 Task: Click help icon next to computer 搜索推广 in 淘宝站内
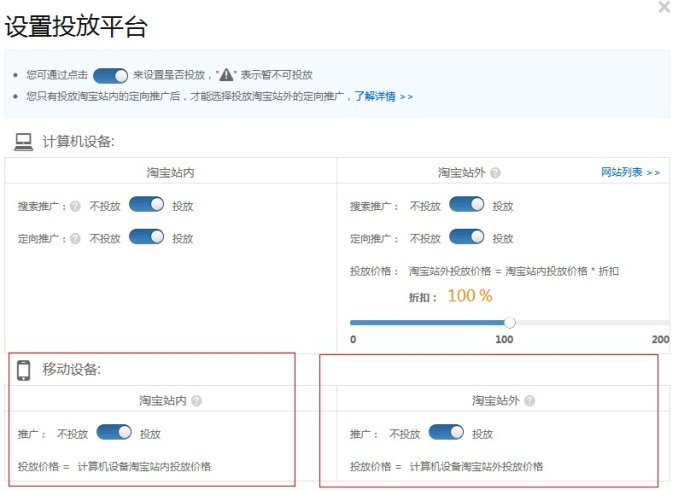(x=75, y=206)
